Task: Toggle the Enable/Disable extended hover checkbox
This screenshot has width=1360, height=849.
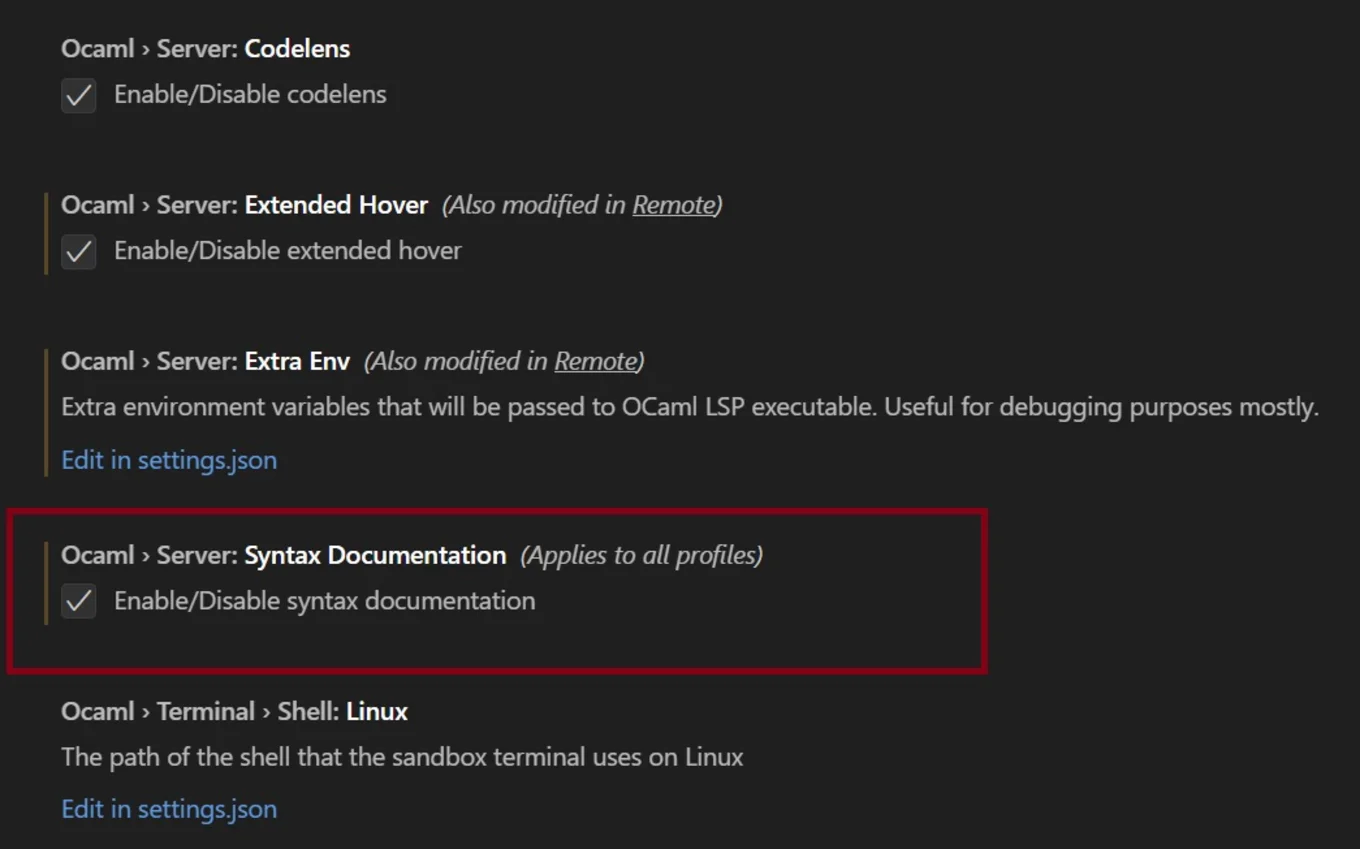Action: [78, 252]
